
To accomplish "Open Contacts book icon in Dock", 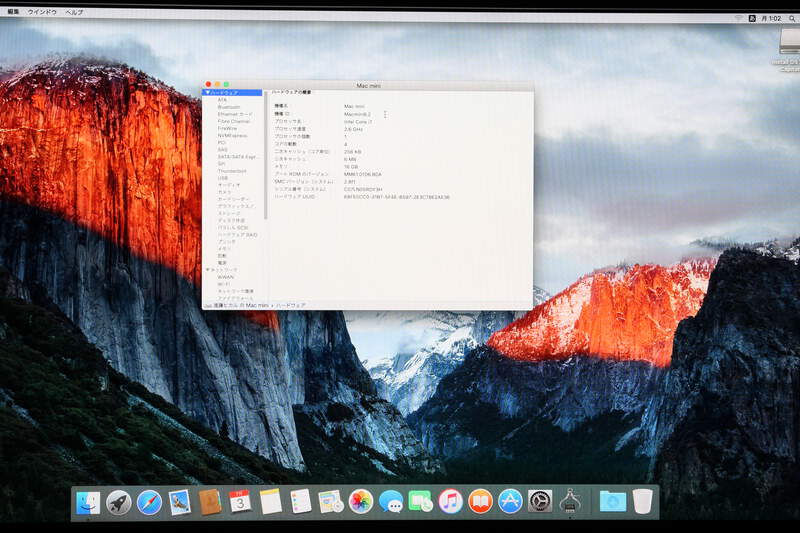I will pyautogui.click(x=210, y=502).
